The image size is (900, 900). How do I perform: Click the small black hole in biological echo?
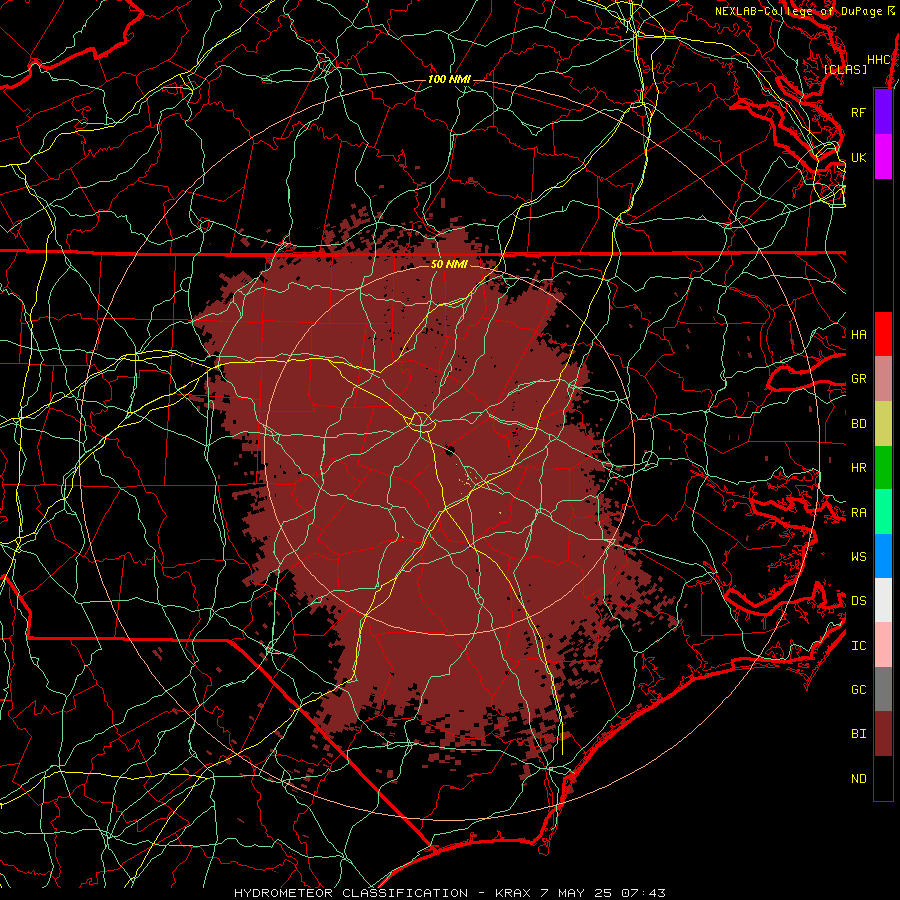coord(449,450)
